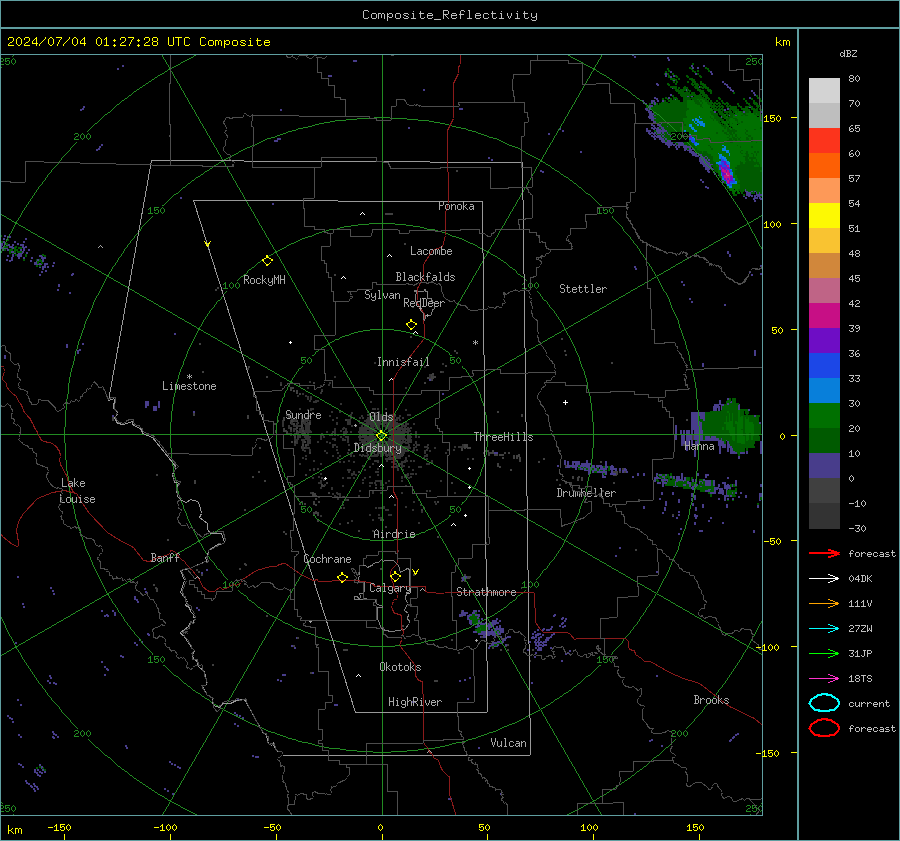This screenshot has height=841, width=900.
Task: Click the Stettler label
Action: [583, 289]
